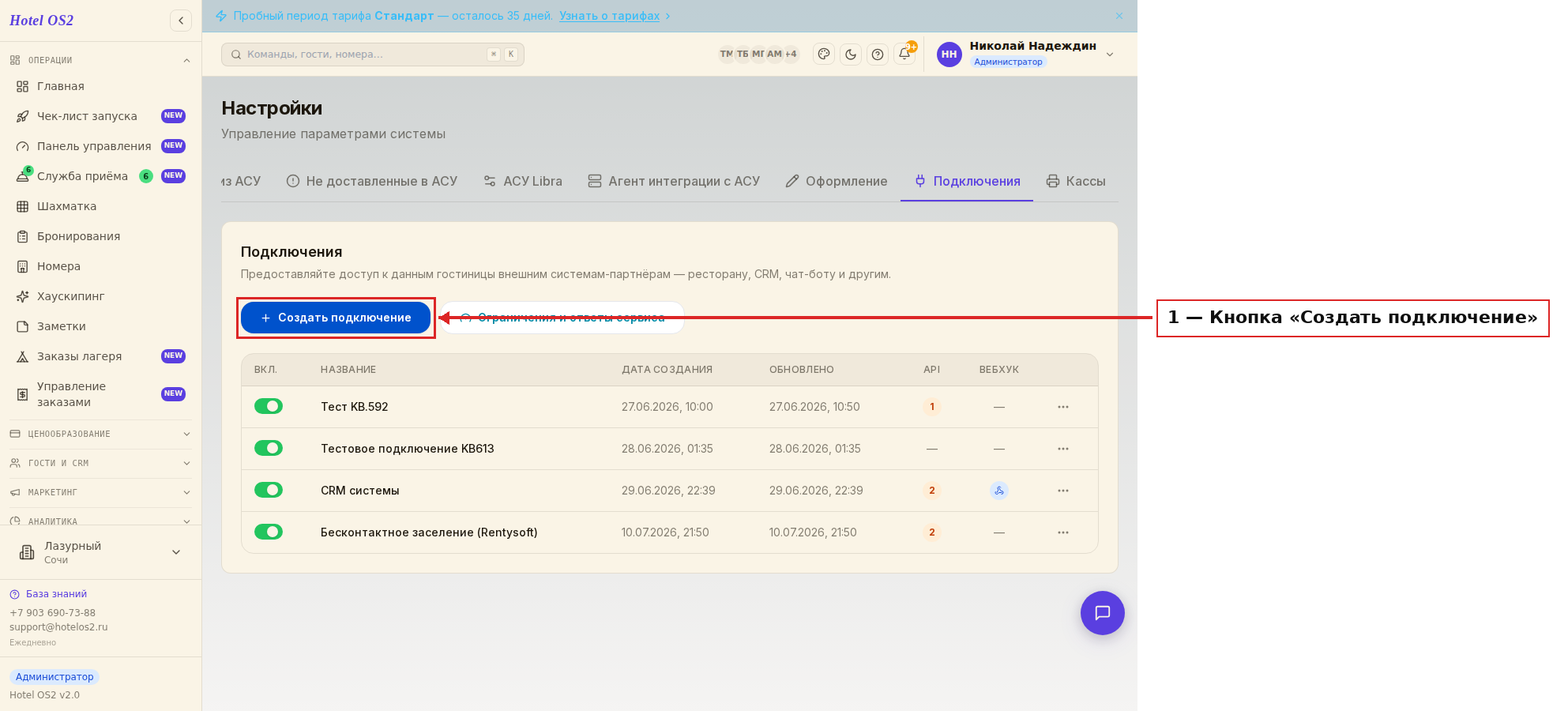Expand the АНАЛИТИКА section
Image resolution: width=1568 pixels, height=711 pixels.
(x=100, y=521)
